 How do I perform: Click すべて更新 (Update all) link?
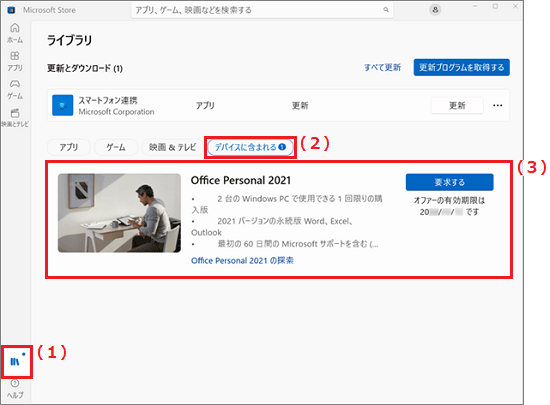pos(382,67)
